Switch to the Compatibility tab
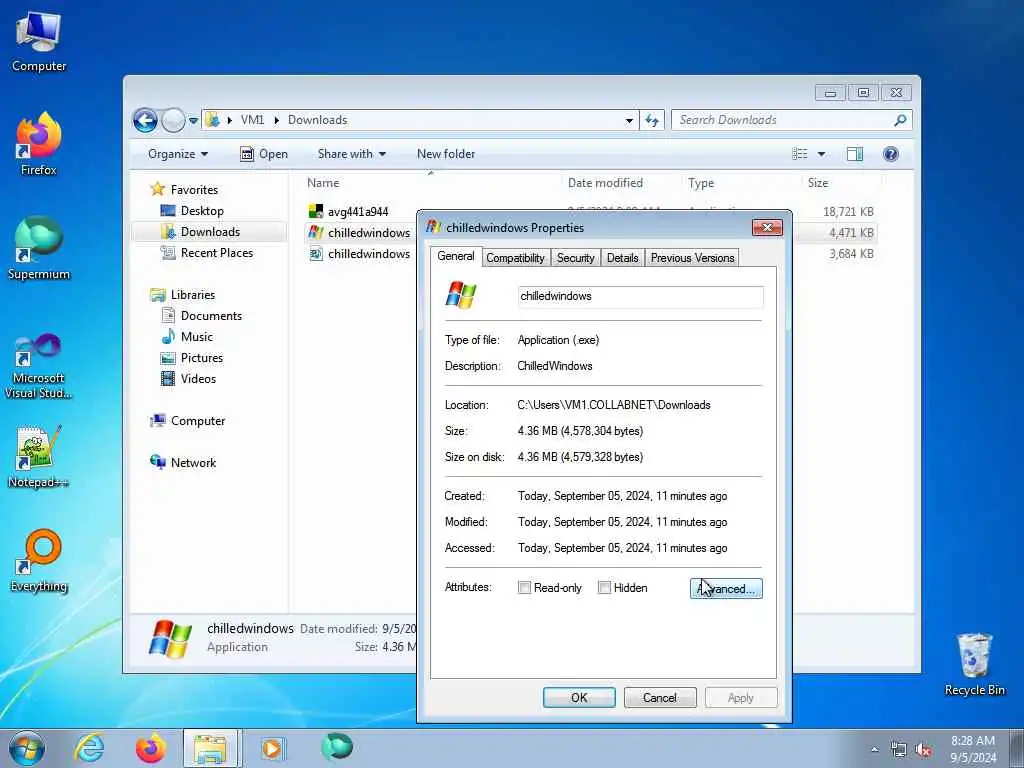 click(x=515, y=258)
